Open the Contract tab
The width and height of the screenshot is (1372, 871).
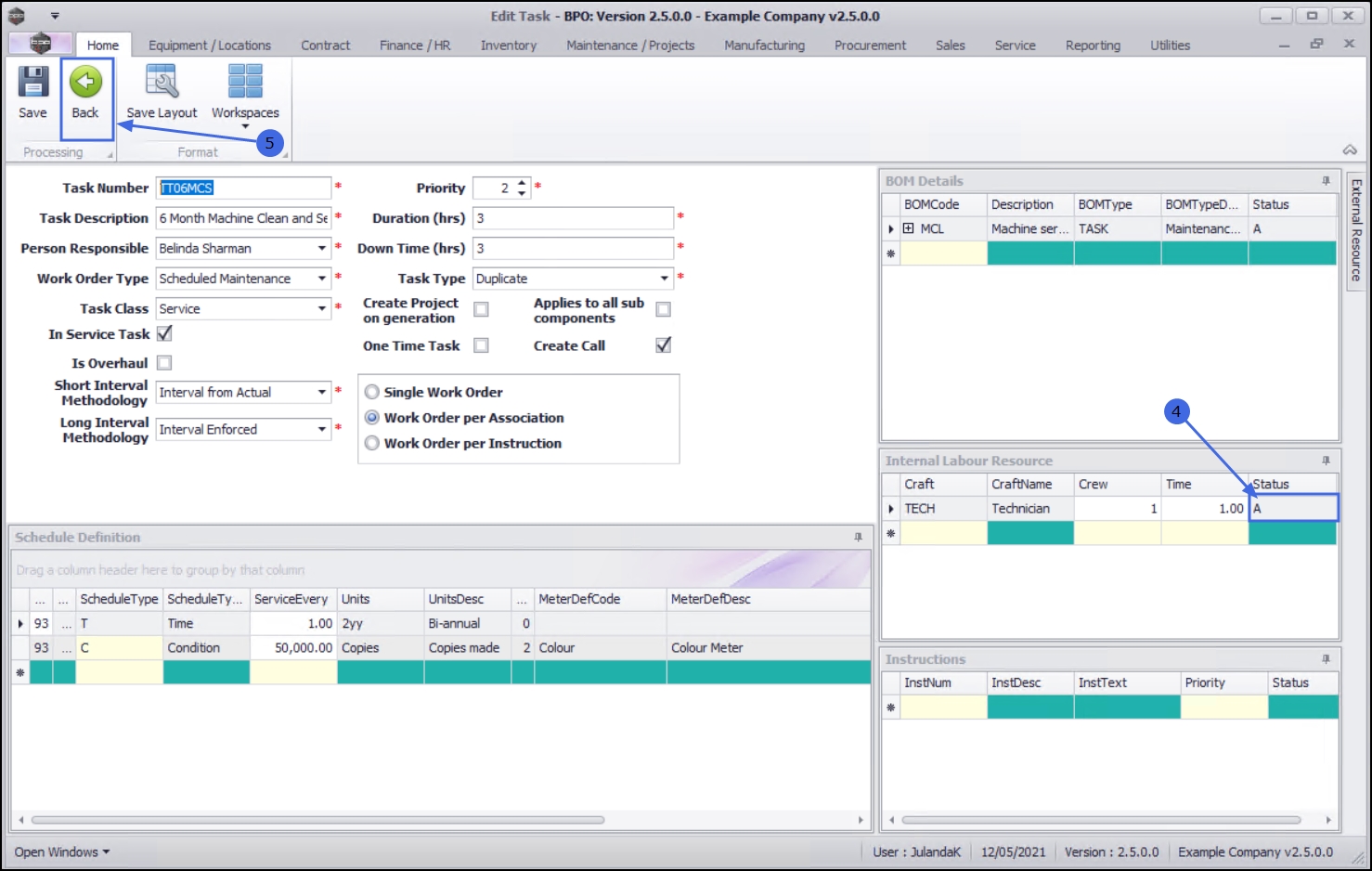pyautogui.click(x=325, y=45)
